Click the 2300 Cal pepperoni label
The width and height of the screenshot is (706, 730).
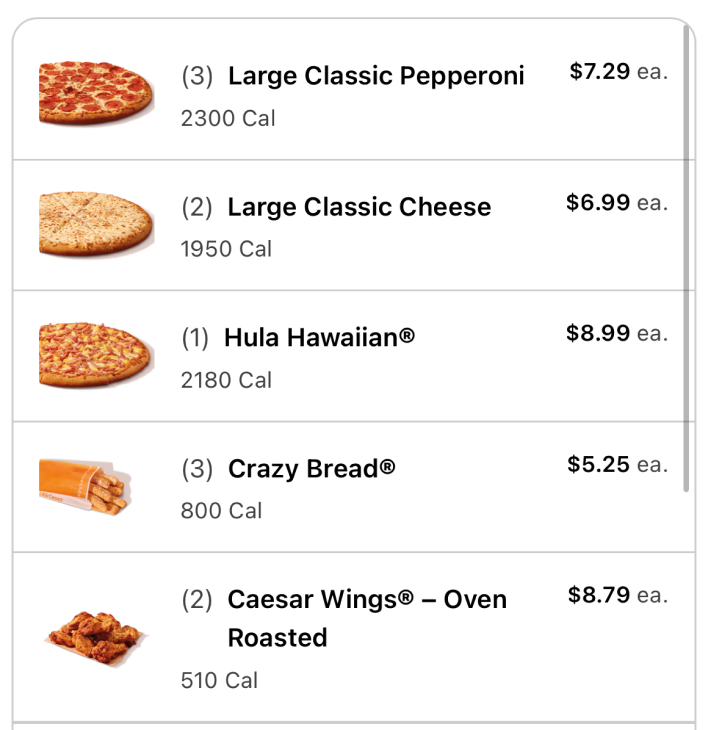tap(228, 118)
